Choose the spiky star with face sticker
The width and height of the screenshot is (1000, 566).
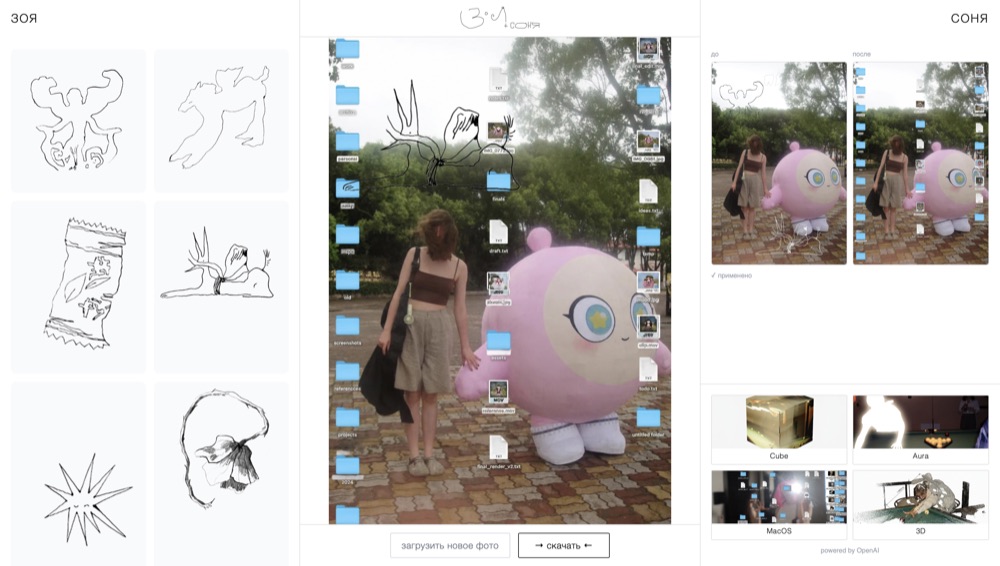78,473
